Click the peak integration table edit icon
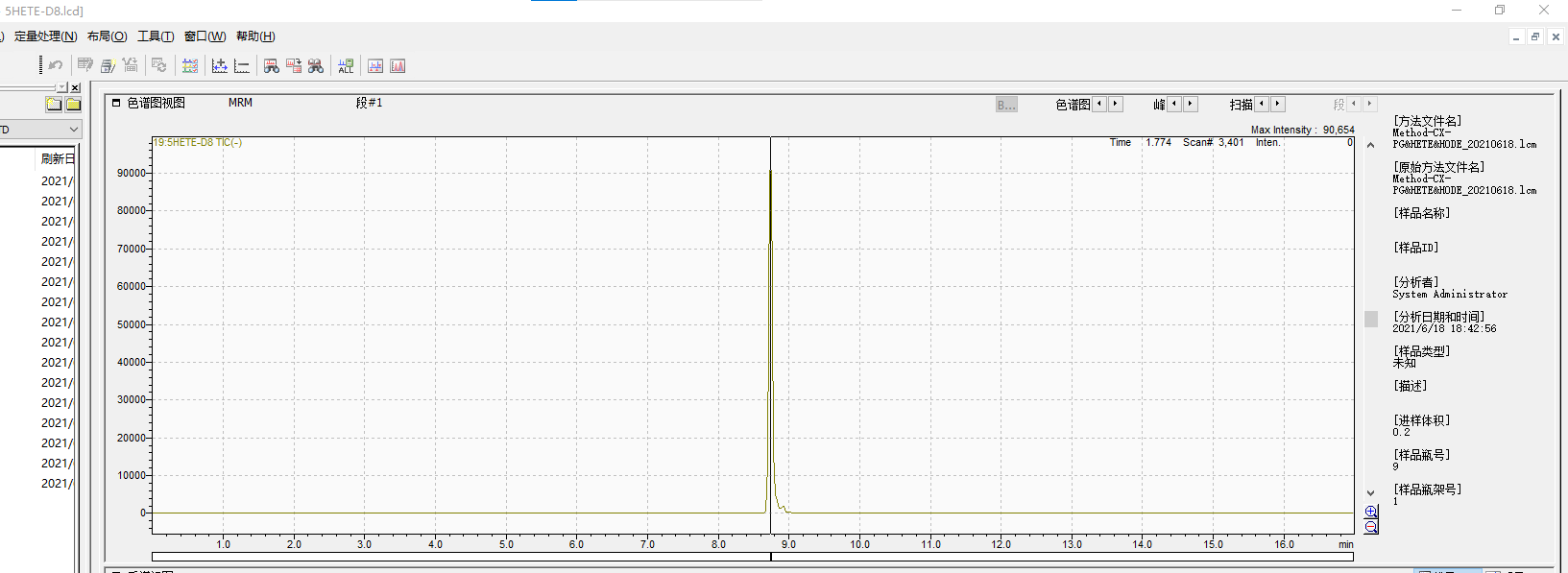 (x=85, y=65)
